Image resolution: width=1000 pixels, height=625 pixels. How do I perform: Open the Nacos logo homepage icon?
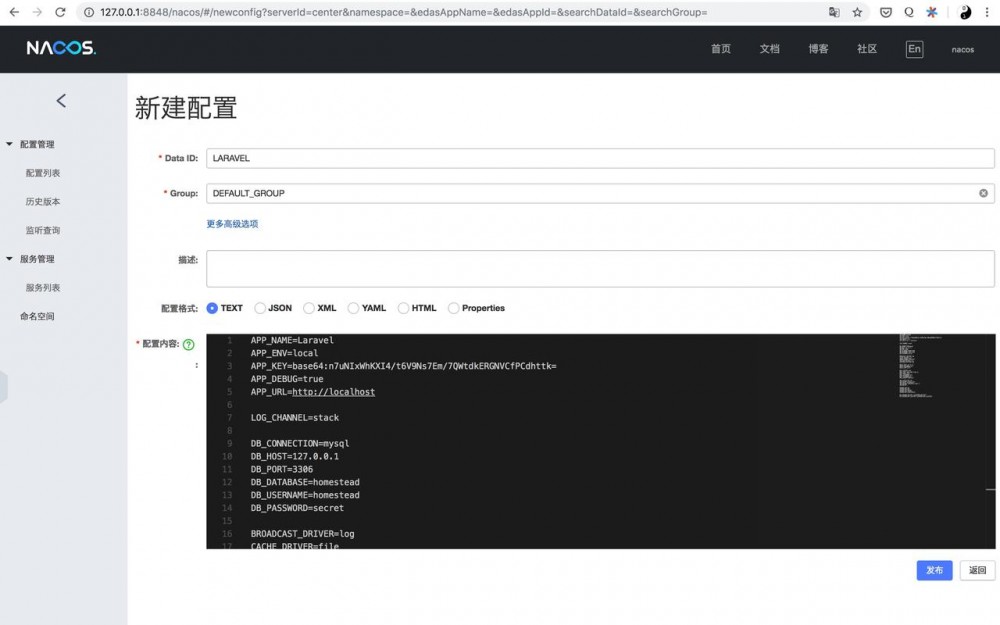tap(58, 47)
